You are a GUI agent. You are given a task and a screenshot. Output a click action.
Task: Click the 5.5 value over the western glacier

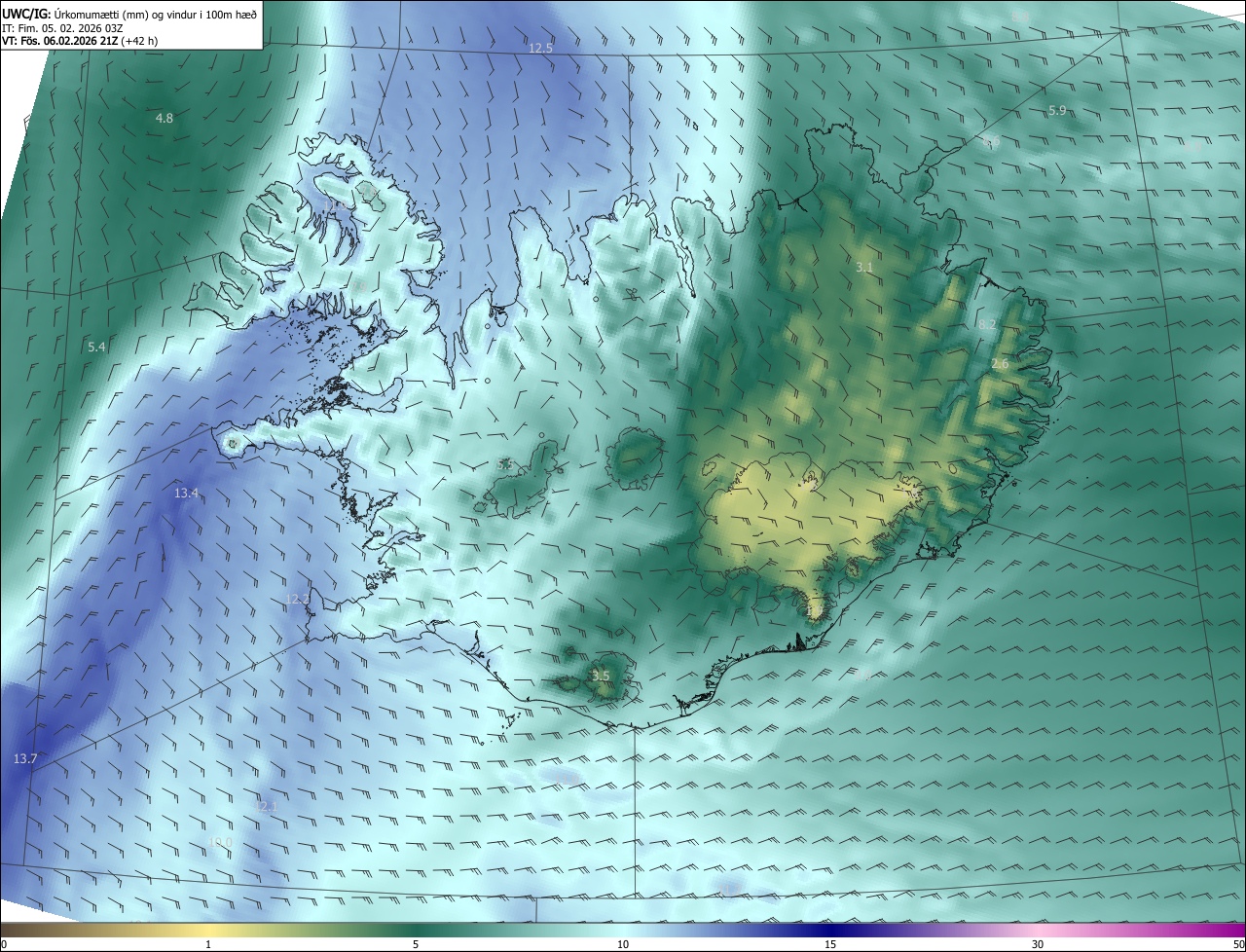[x=505, y=465]
